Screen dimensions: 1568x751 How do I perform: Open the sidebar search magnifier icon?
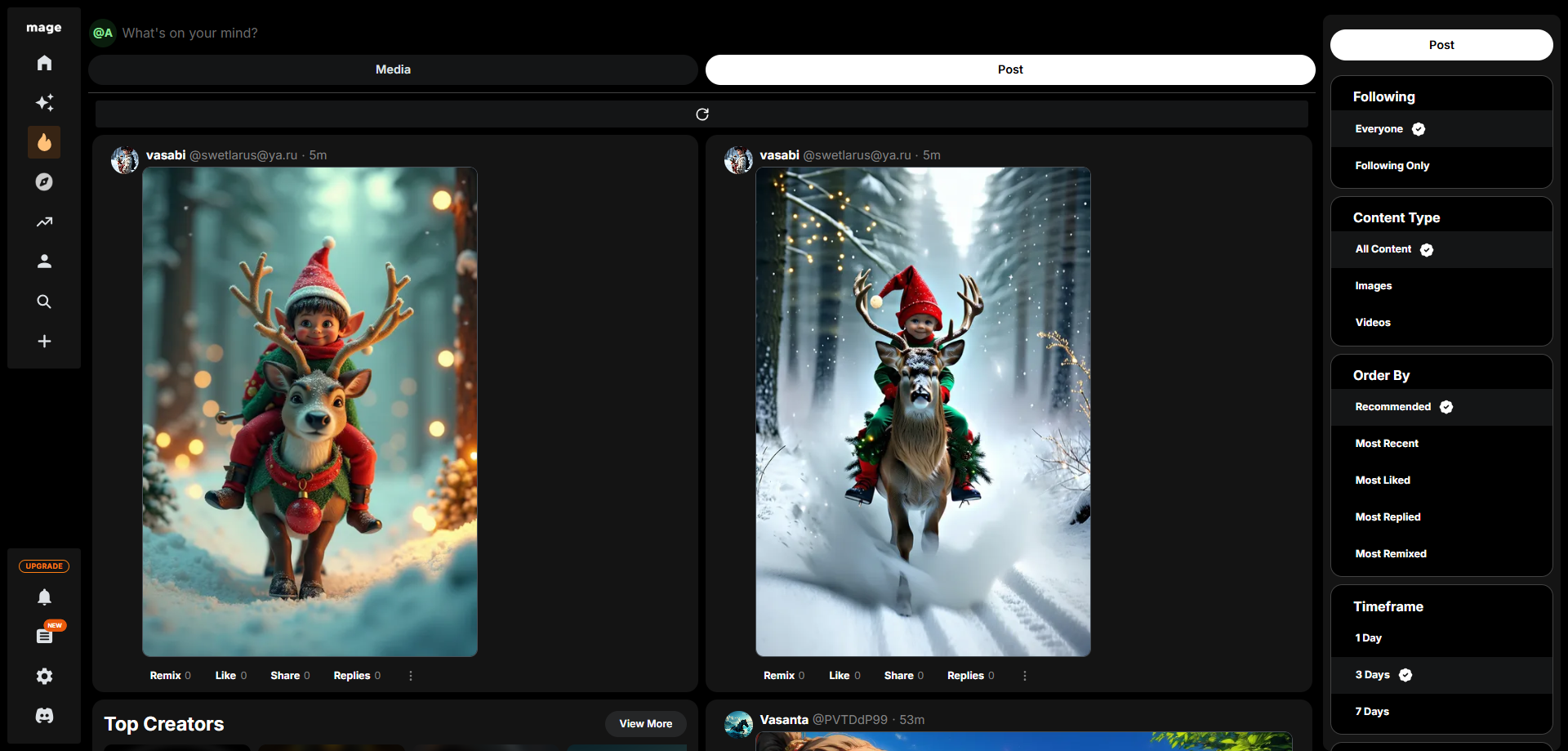coord(44,302)
